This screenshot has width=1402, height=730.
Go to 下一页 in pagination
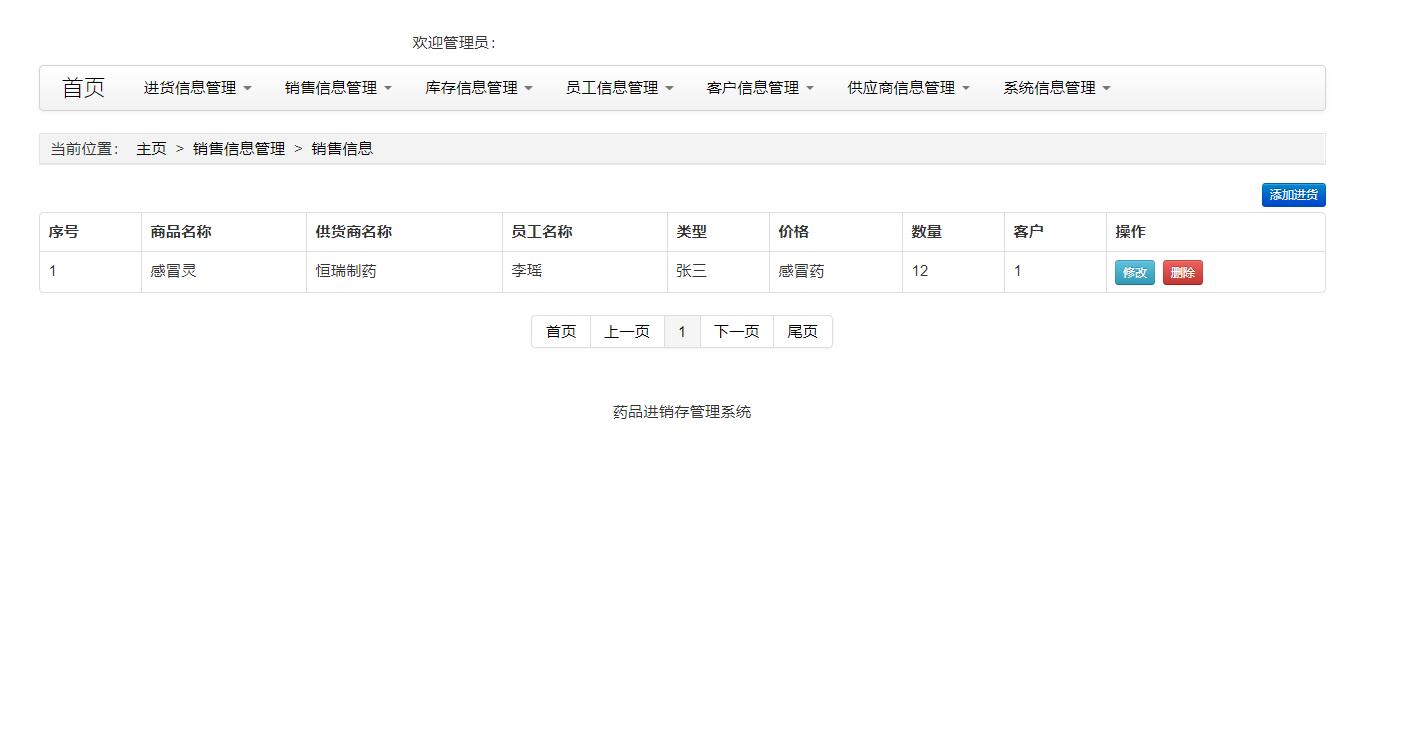click(736, 331)
